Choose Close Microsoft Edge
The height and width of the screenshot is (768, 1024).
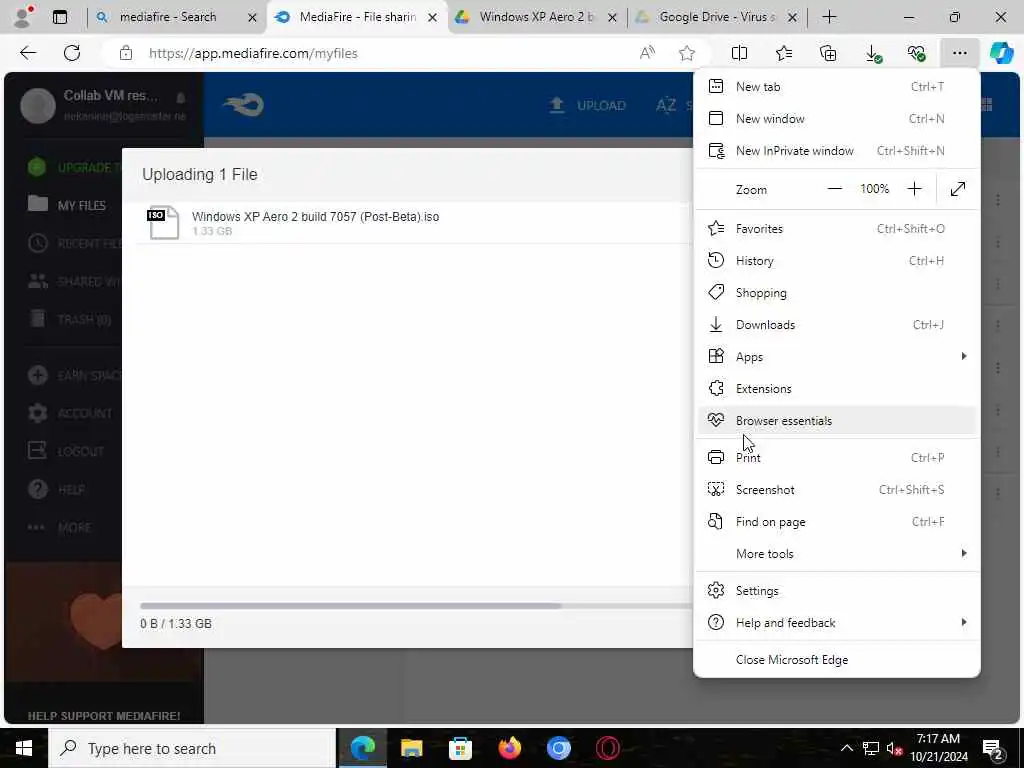click(x=837, y=660)
